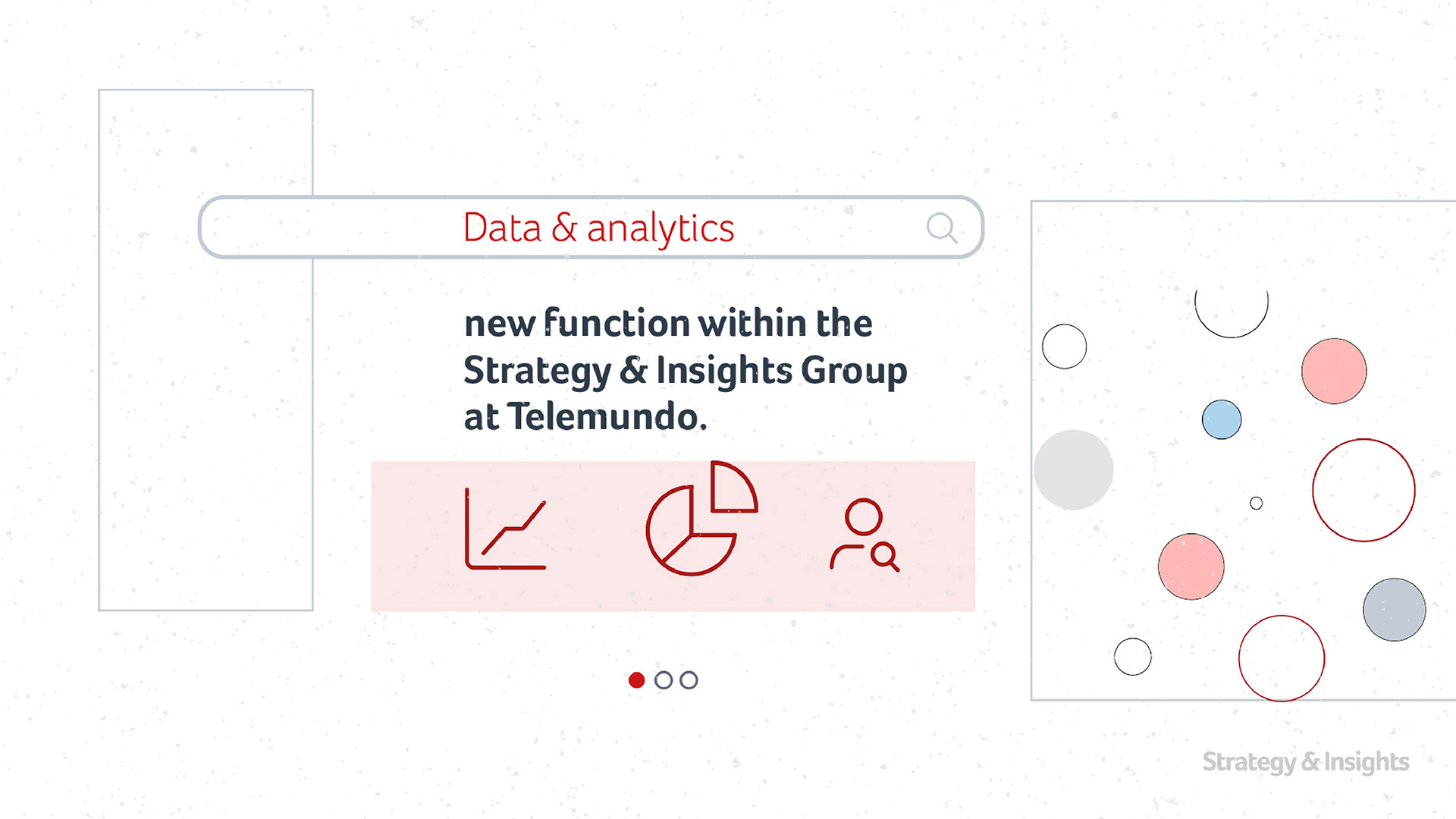Viewport: 1456px width, 819px height.
Task: Click the "new function within the" headline text
Action: 668,323
